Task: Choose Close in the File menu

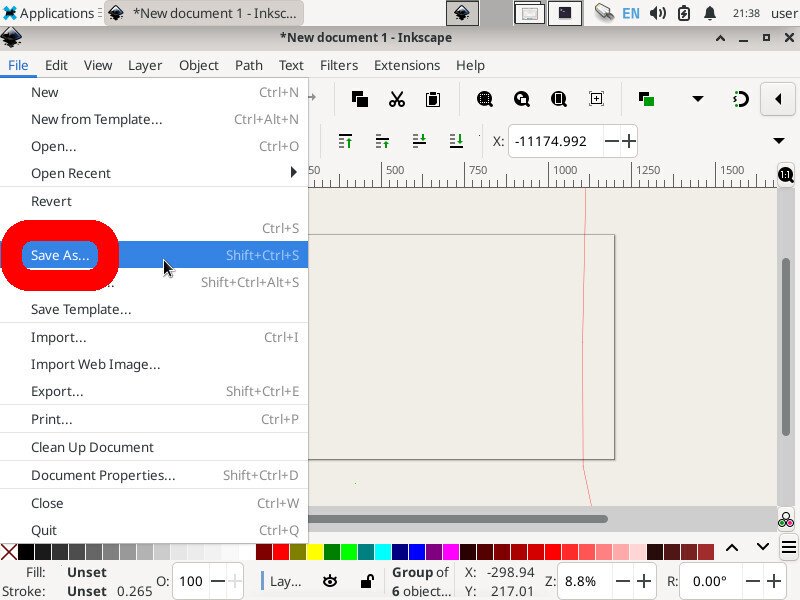Action: (x=154, y=504)
